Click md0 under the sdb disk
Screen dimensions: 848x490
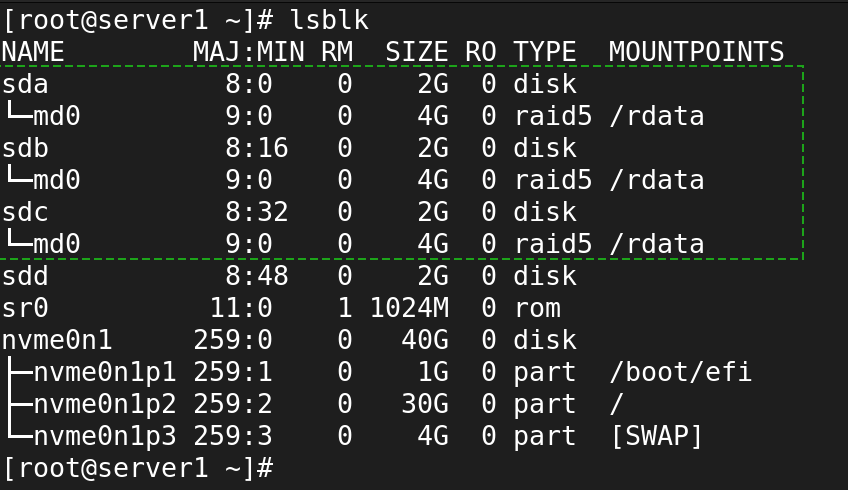[57, 180]
